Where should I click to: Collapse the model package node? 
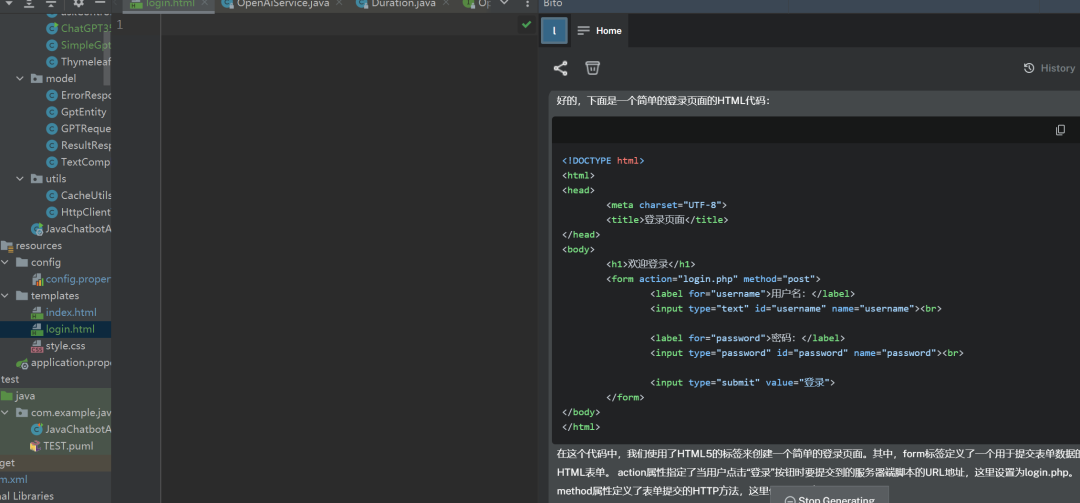[20, 79]
